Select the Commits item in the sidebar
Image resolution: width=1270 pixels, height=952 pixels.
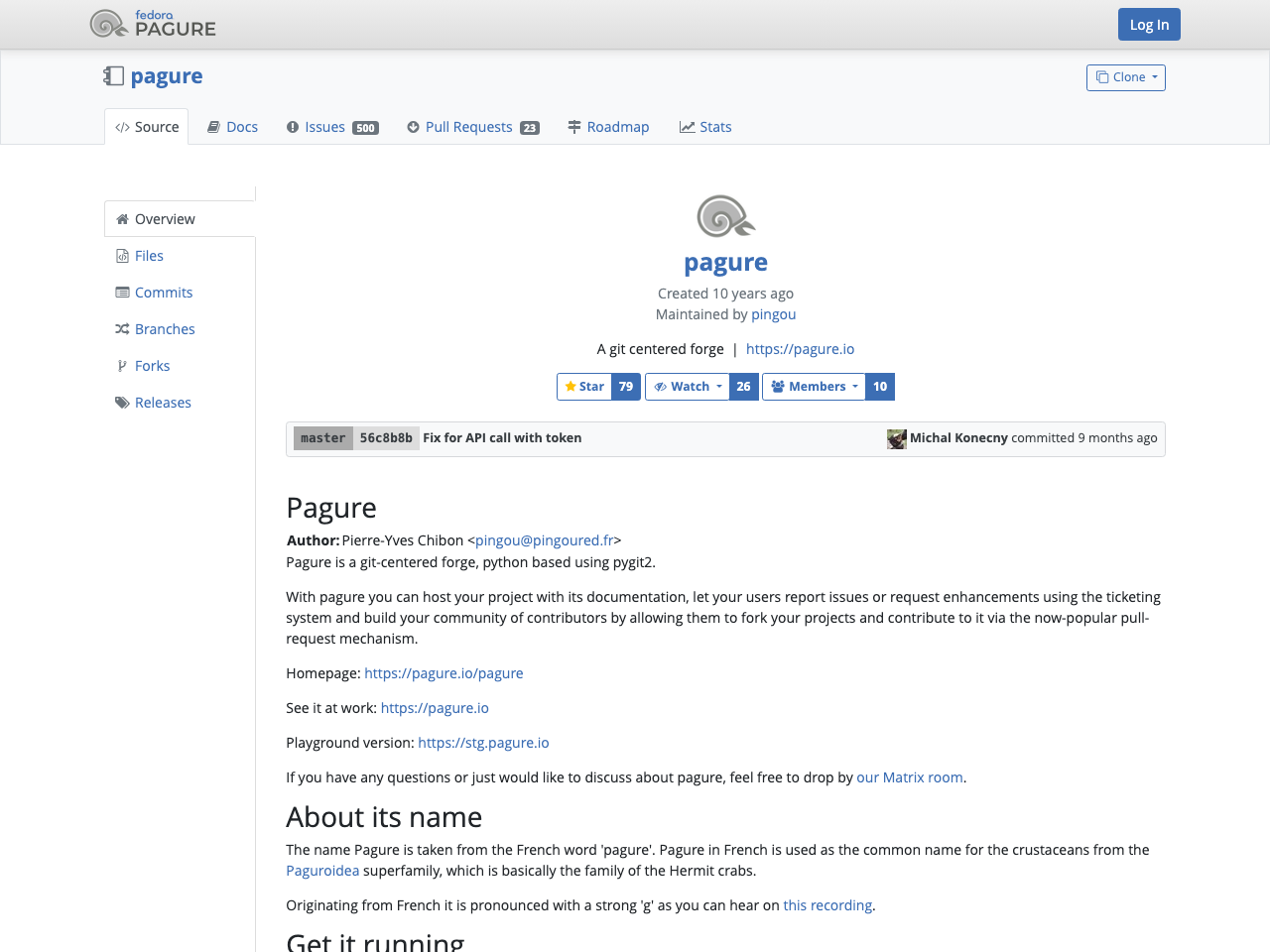[163, 292]
